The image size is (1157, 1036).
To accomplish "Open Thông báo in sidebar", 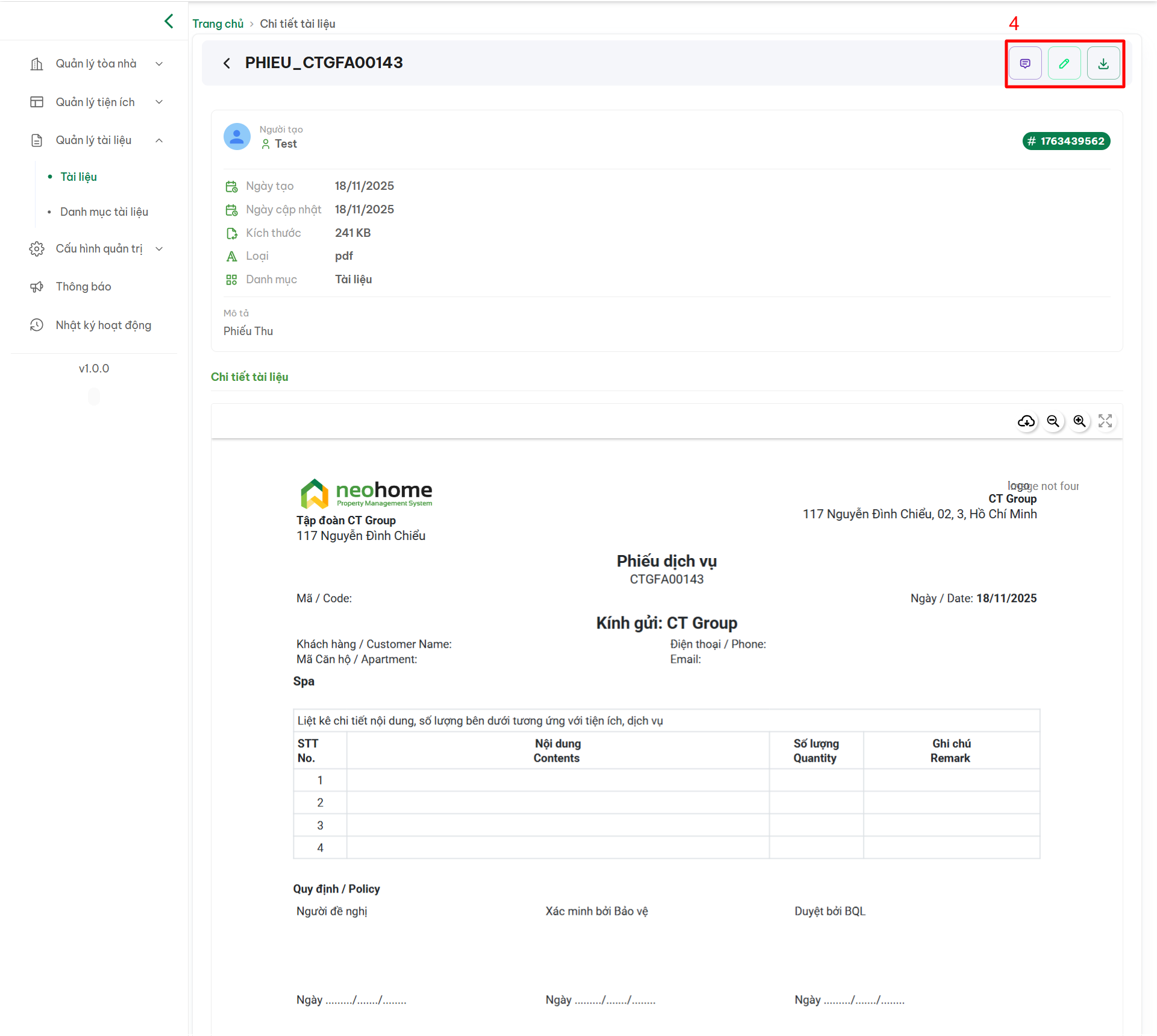I will 83,287.
